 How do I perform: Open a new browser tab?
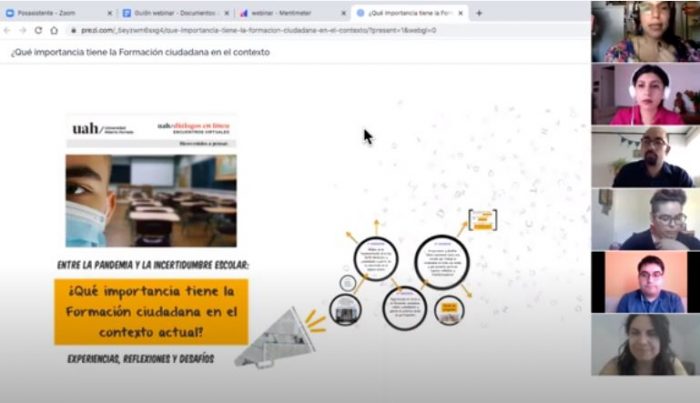click(479, 13)
